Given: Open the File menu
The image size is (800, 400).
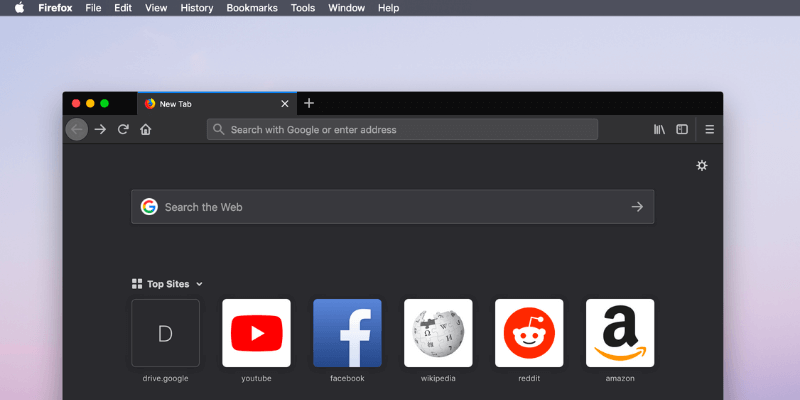Looking at the screenshot, I should [x=93, y=8].
